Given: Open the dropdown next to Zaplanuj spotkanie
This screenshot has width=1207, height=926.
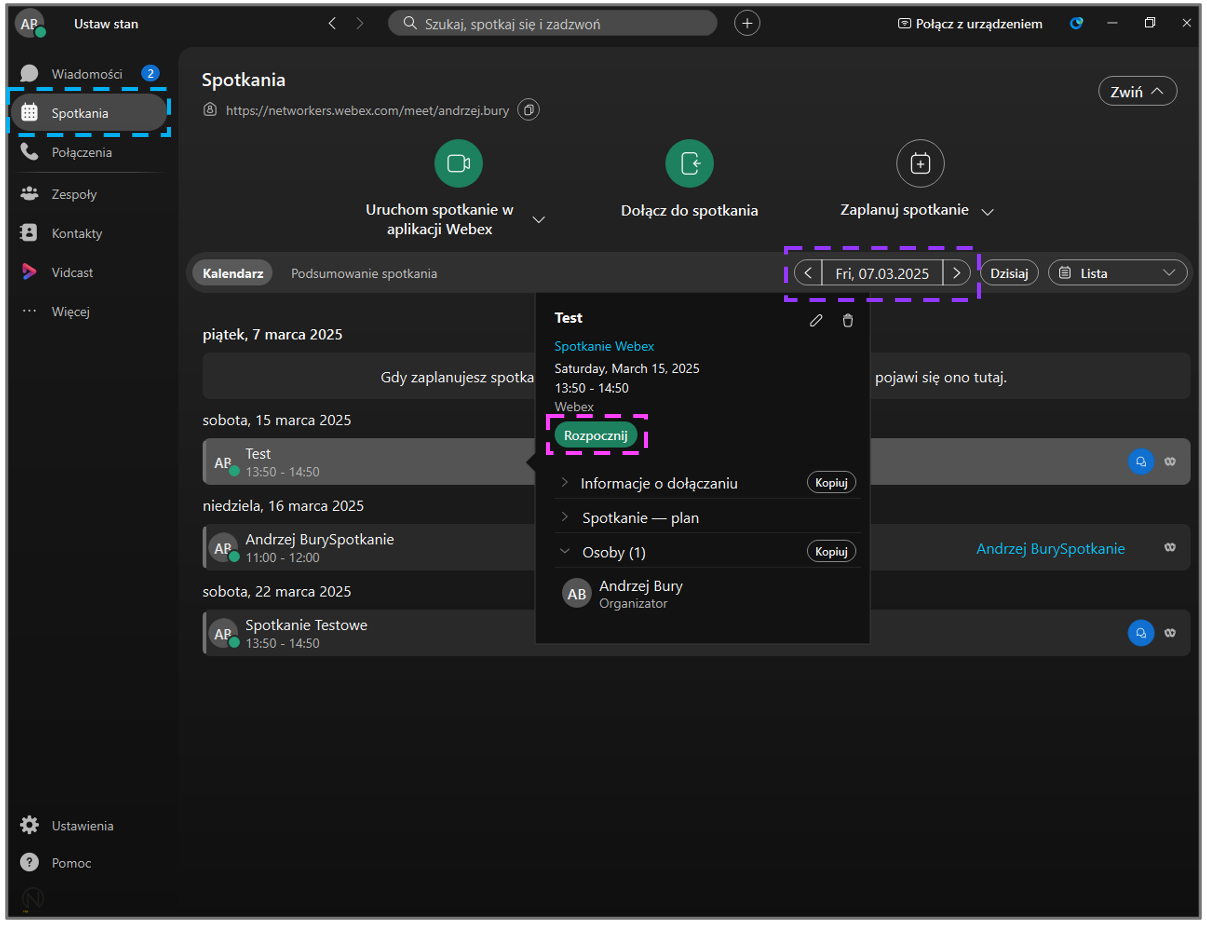Looking at the screenshot, I should pyautogui.click(x=988, y=211).
